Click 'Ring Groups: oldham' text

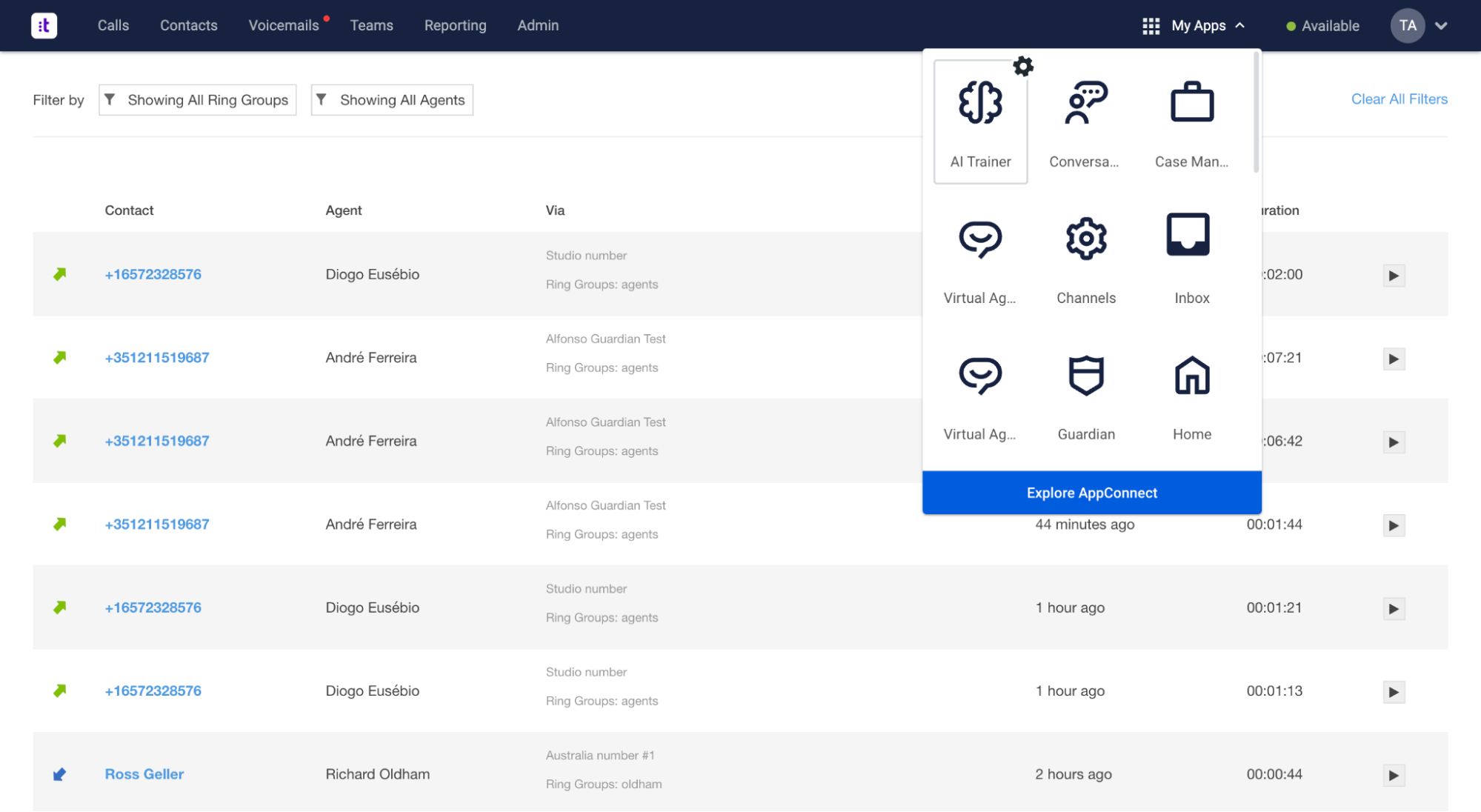tap(604, 785)
